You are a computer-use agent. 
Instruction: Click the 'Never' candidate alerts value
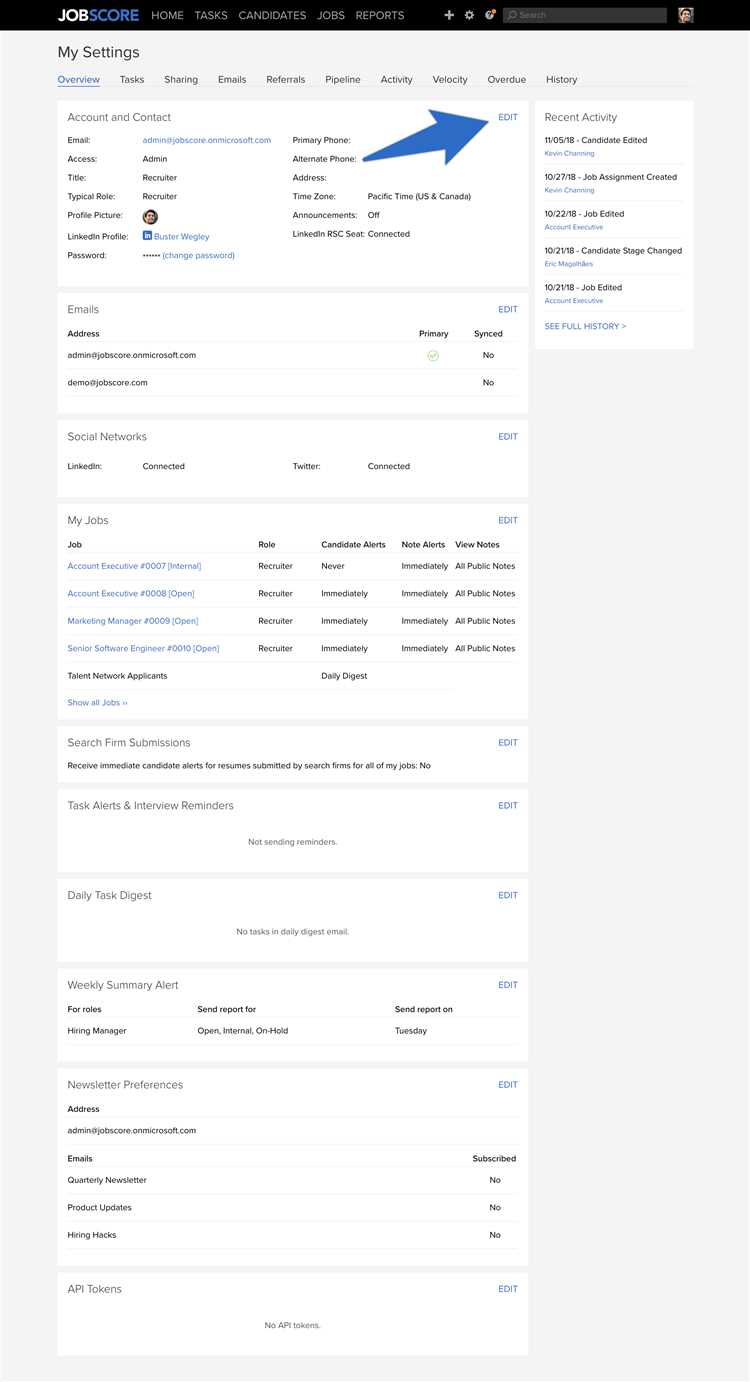(333, 566)
